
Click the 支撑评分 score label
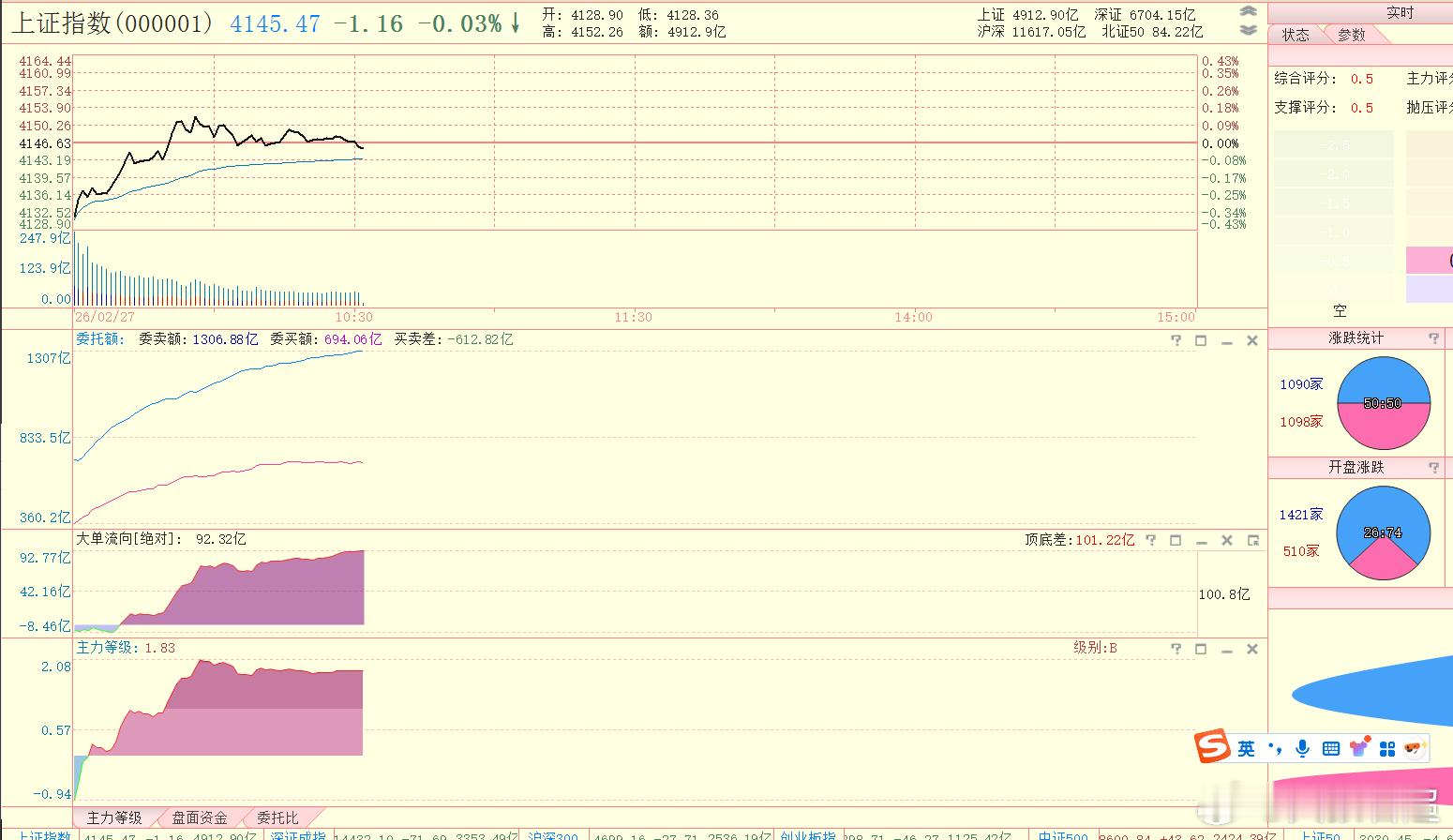pos(1306,108)
